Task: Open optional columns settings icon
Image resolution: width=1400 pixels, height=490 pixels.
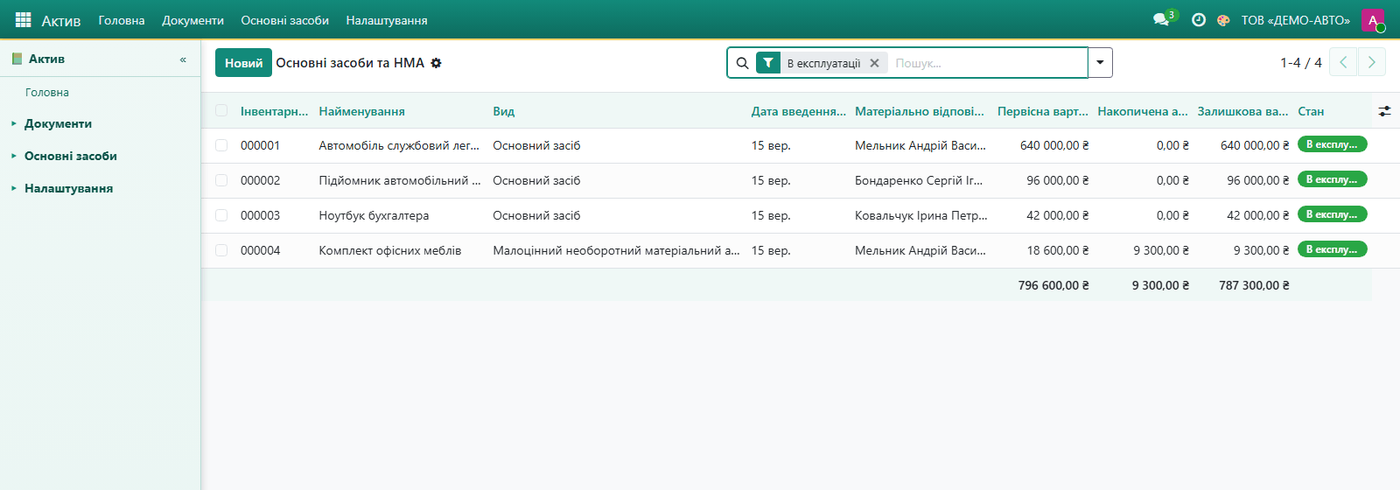Action: (1384, 111)
